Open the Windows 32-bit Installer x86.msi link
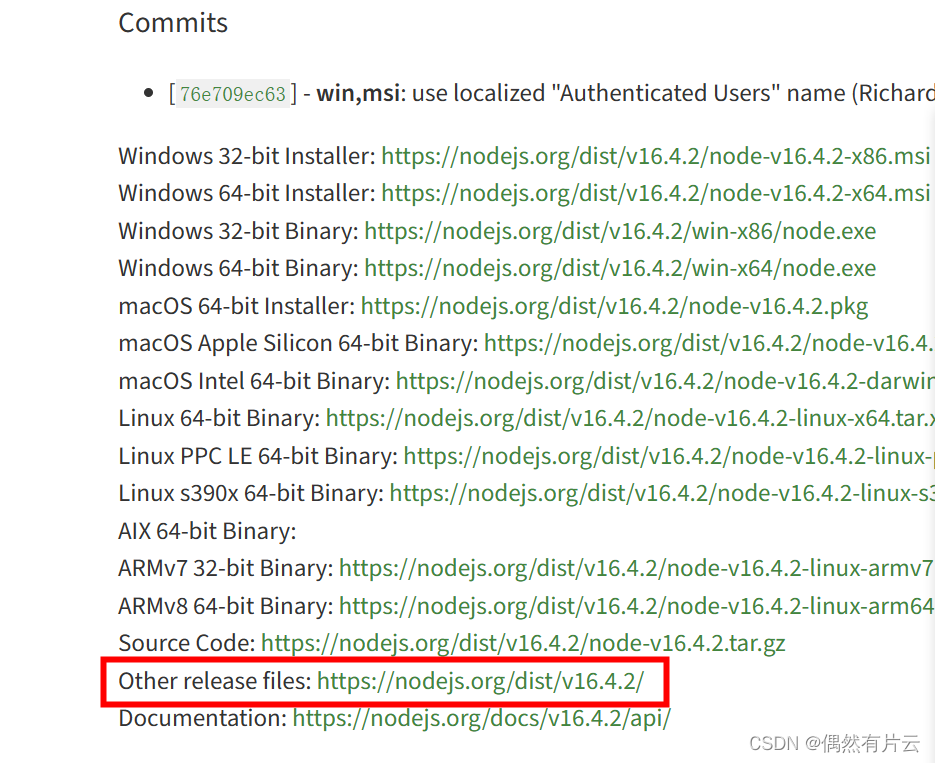Screen dimensions: 935x763 click(x=656, y=156)
